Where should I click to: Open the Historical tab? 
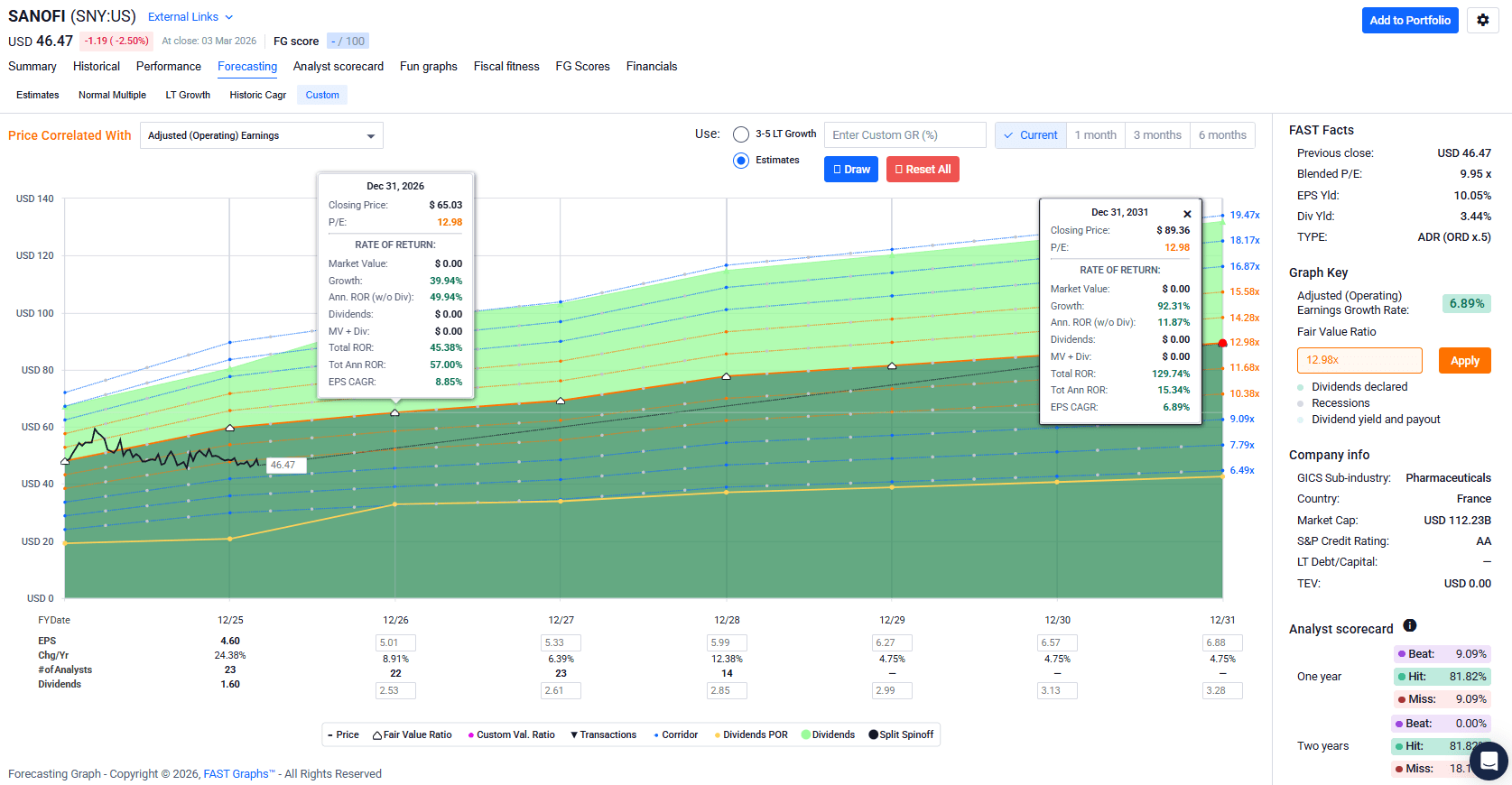click(x=97, y=66)
